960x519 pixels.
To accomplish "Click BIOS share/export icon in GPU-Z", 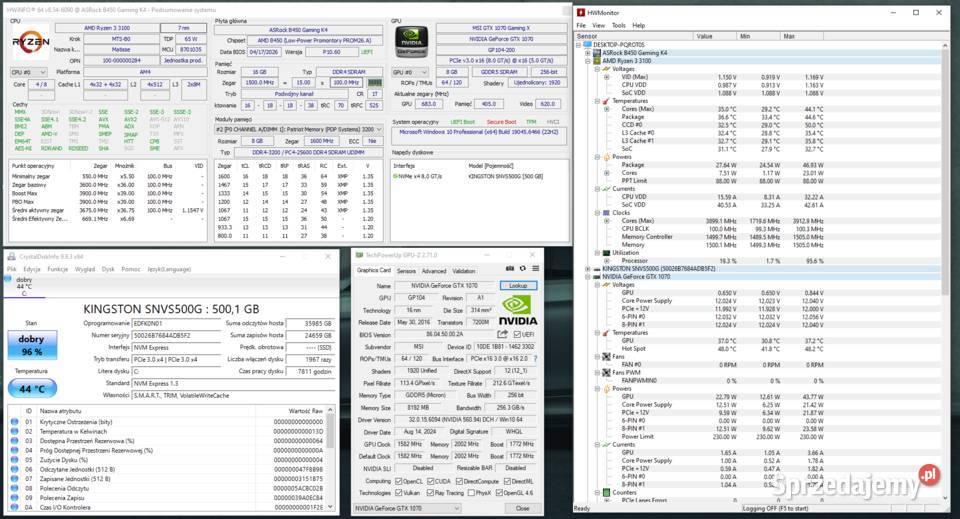I will [503, 334].
